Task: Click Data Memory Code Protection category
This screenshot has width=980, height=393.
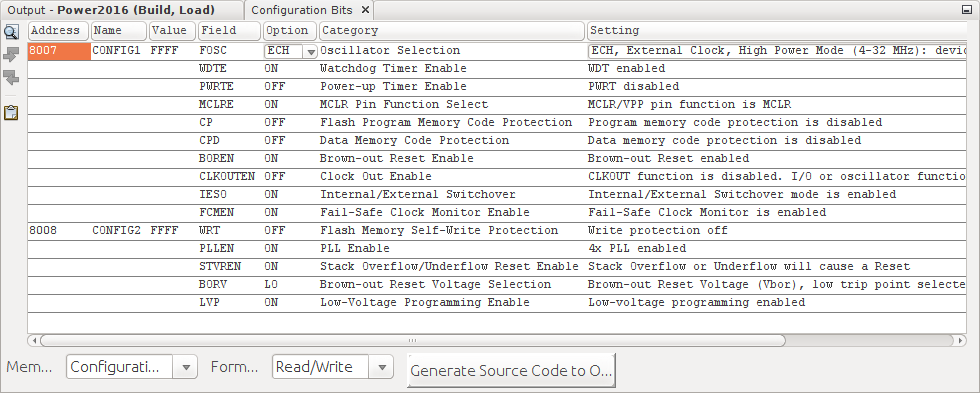Action: point(415,141)
